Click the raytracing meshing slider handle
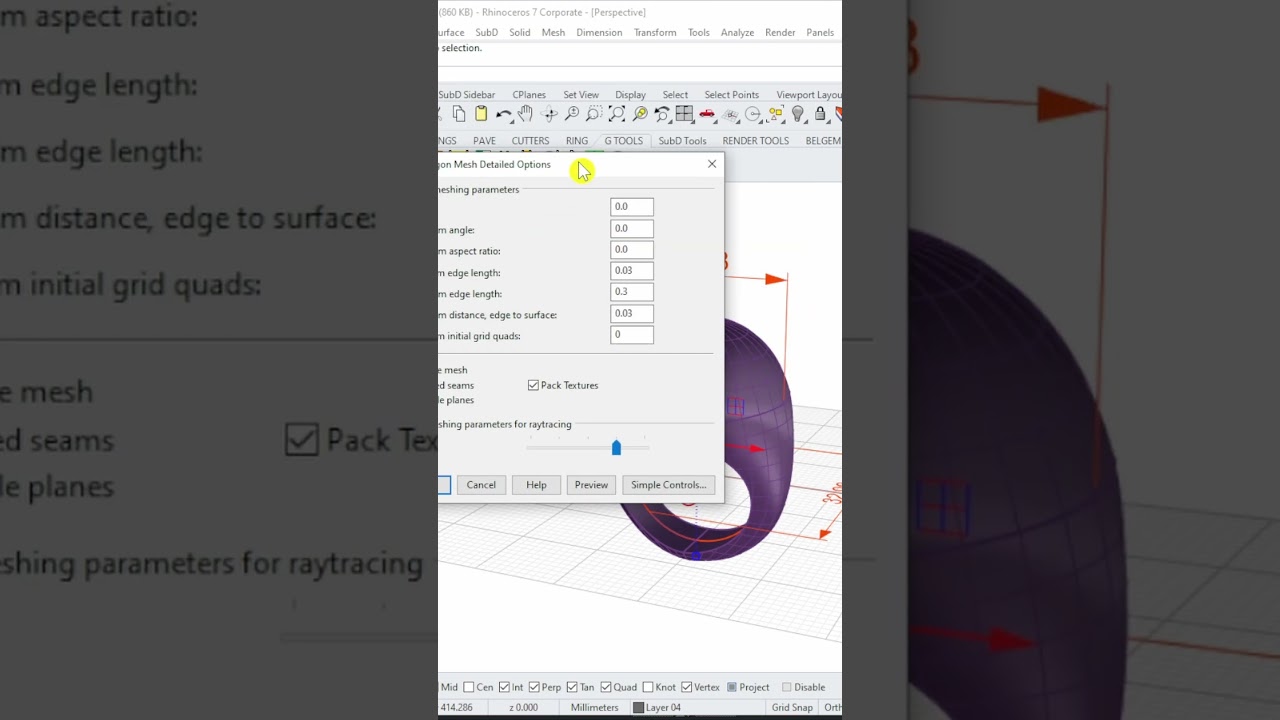This screenshot has width=1280, height=720. [x=616, y=448]
